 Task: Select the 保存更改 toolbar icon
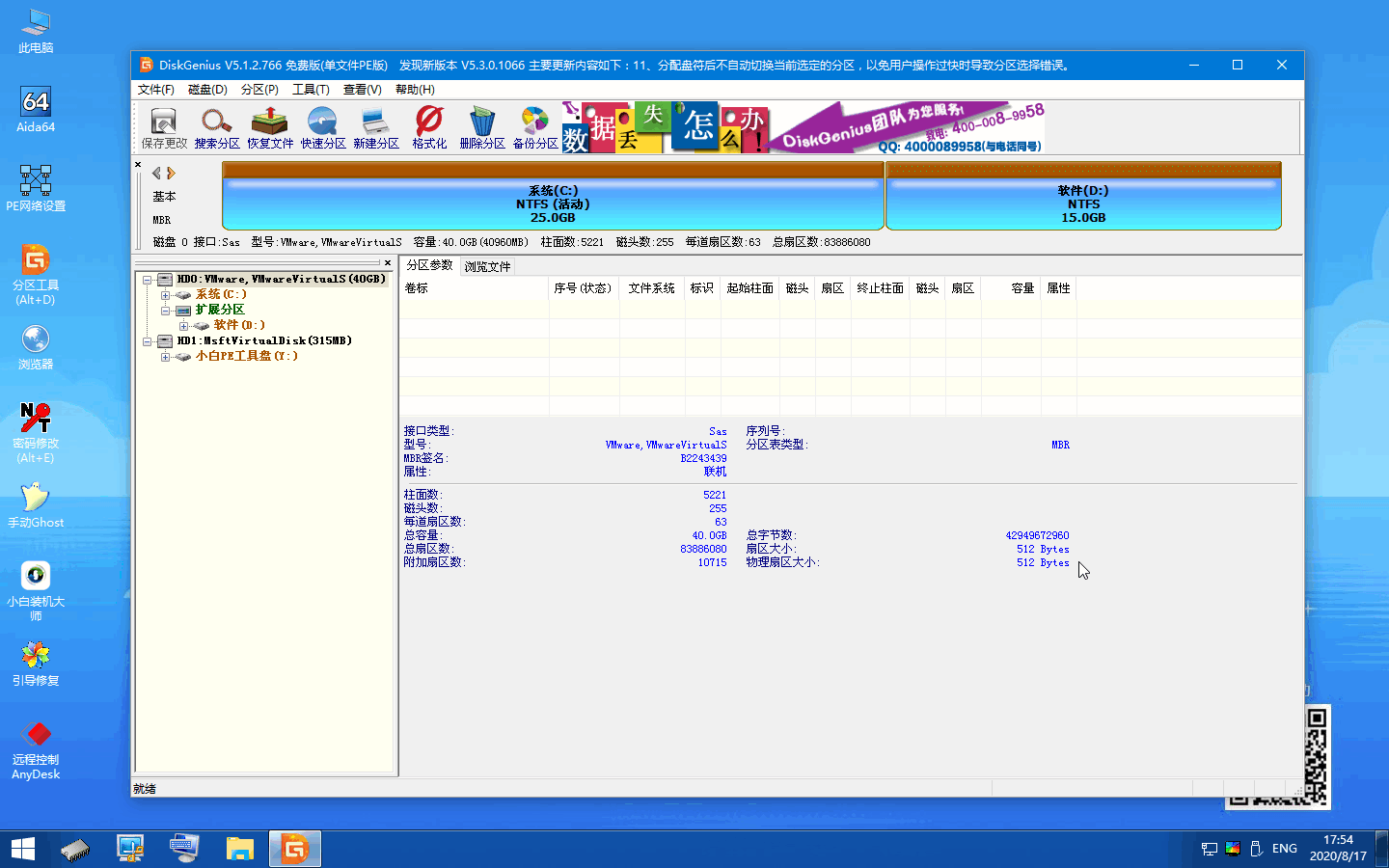(164, 126)
